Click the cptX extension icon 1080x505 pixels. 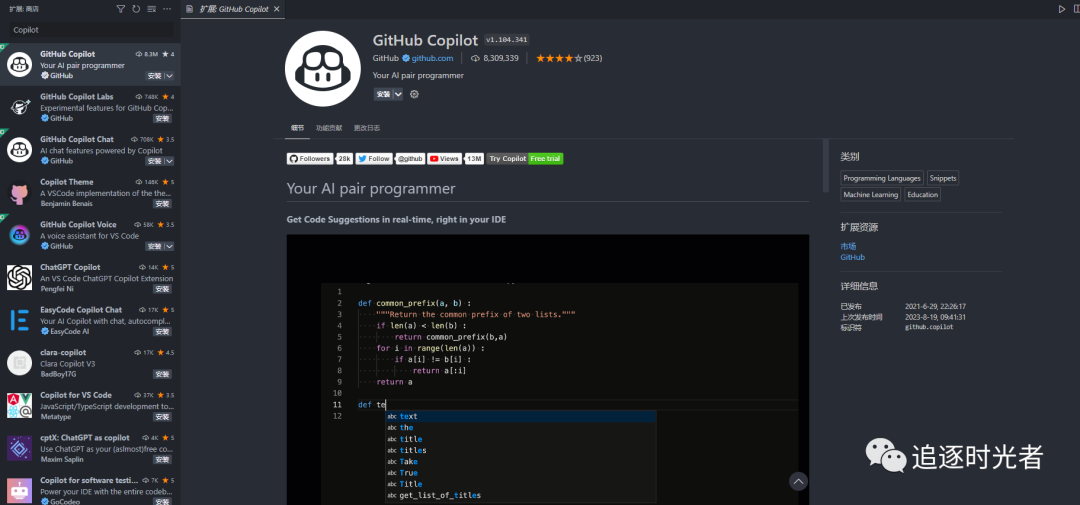pos(19,449)
